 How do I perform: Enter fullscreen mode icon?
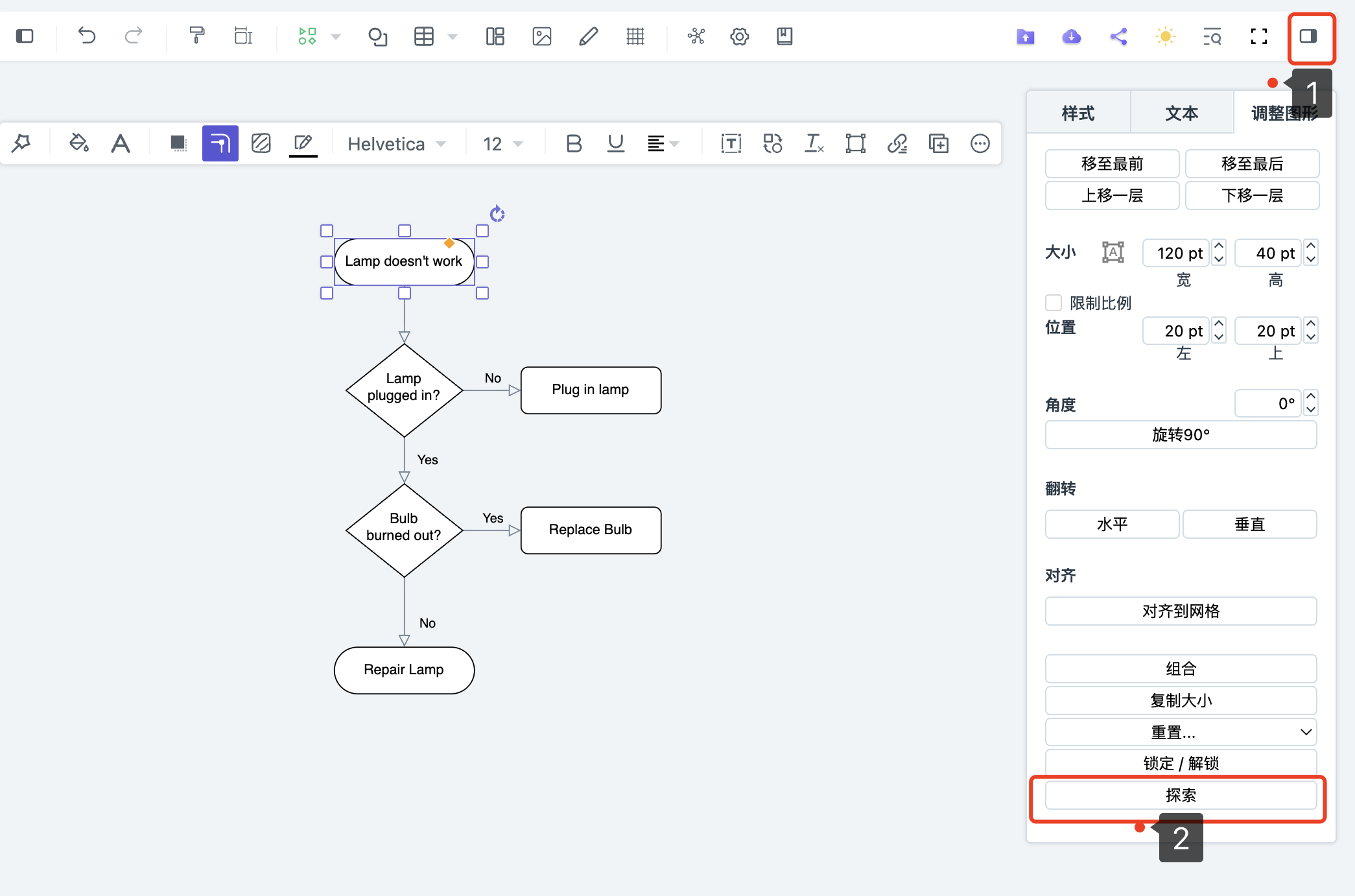1258,36
